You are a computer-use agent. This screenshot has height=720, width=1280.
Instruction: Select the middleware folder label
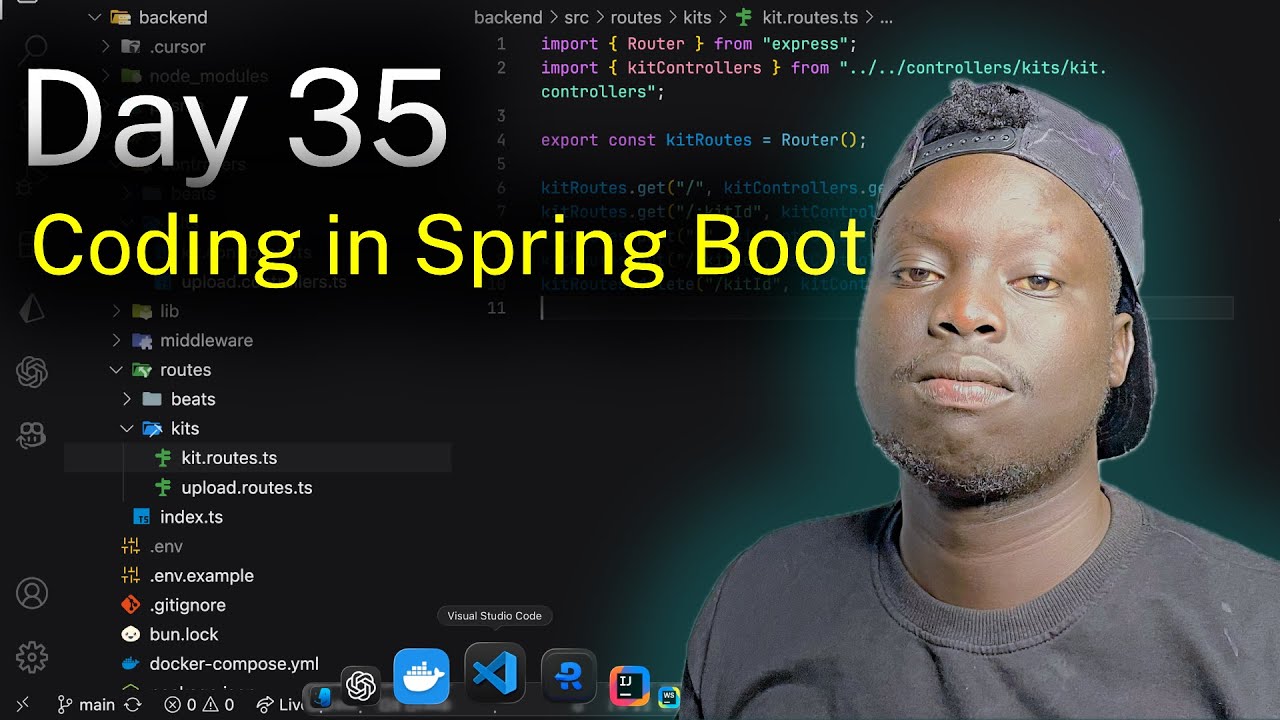point(206,340)
